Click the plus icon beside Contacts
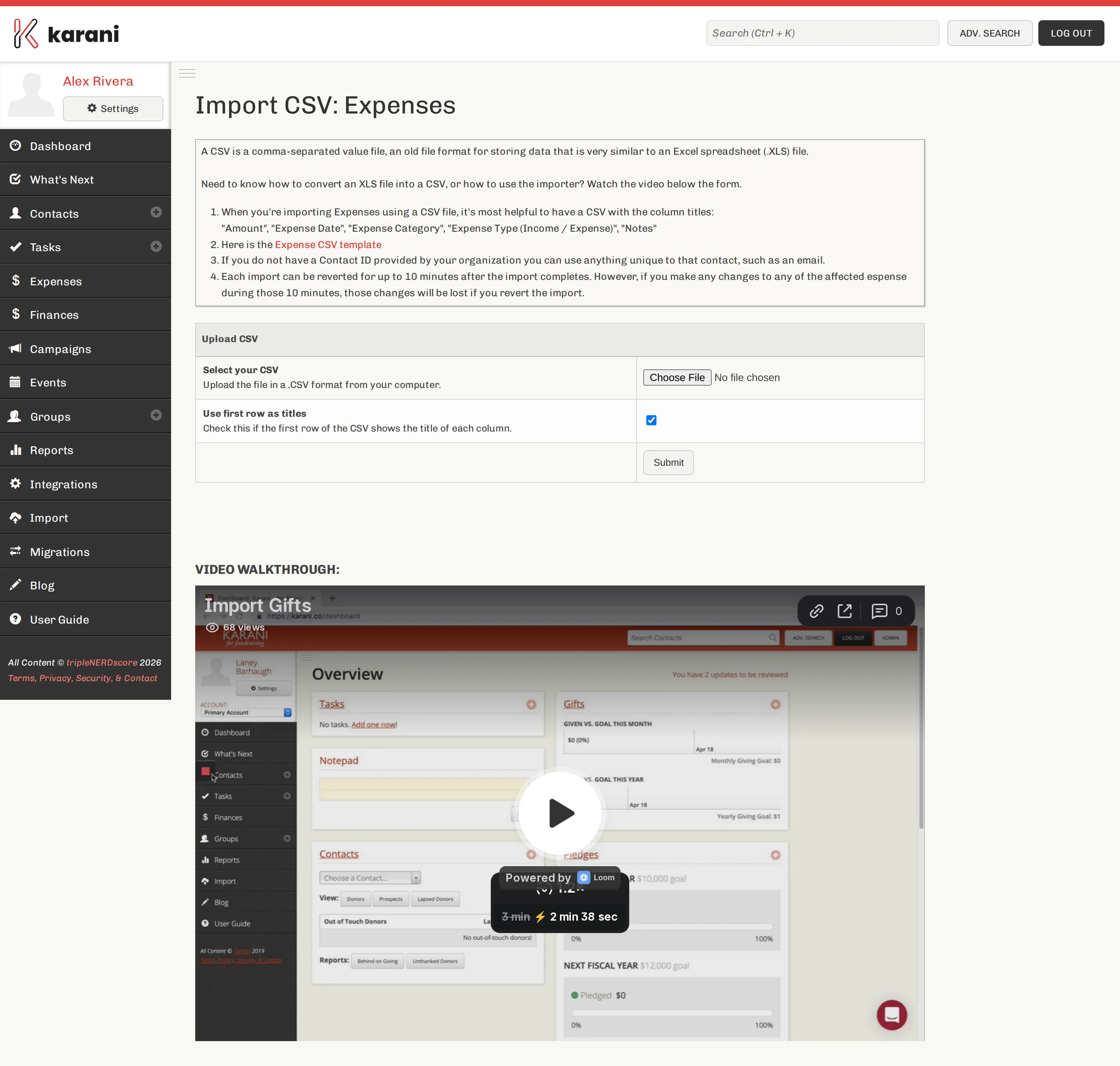Image resolution: width=1120 pixels, height=1066 pixels. (156, 213)
